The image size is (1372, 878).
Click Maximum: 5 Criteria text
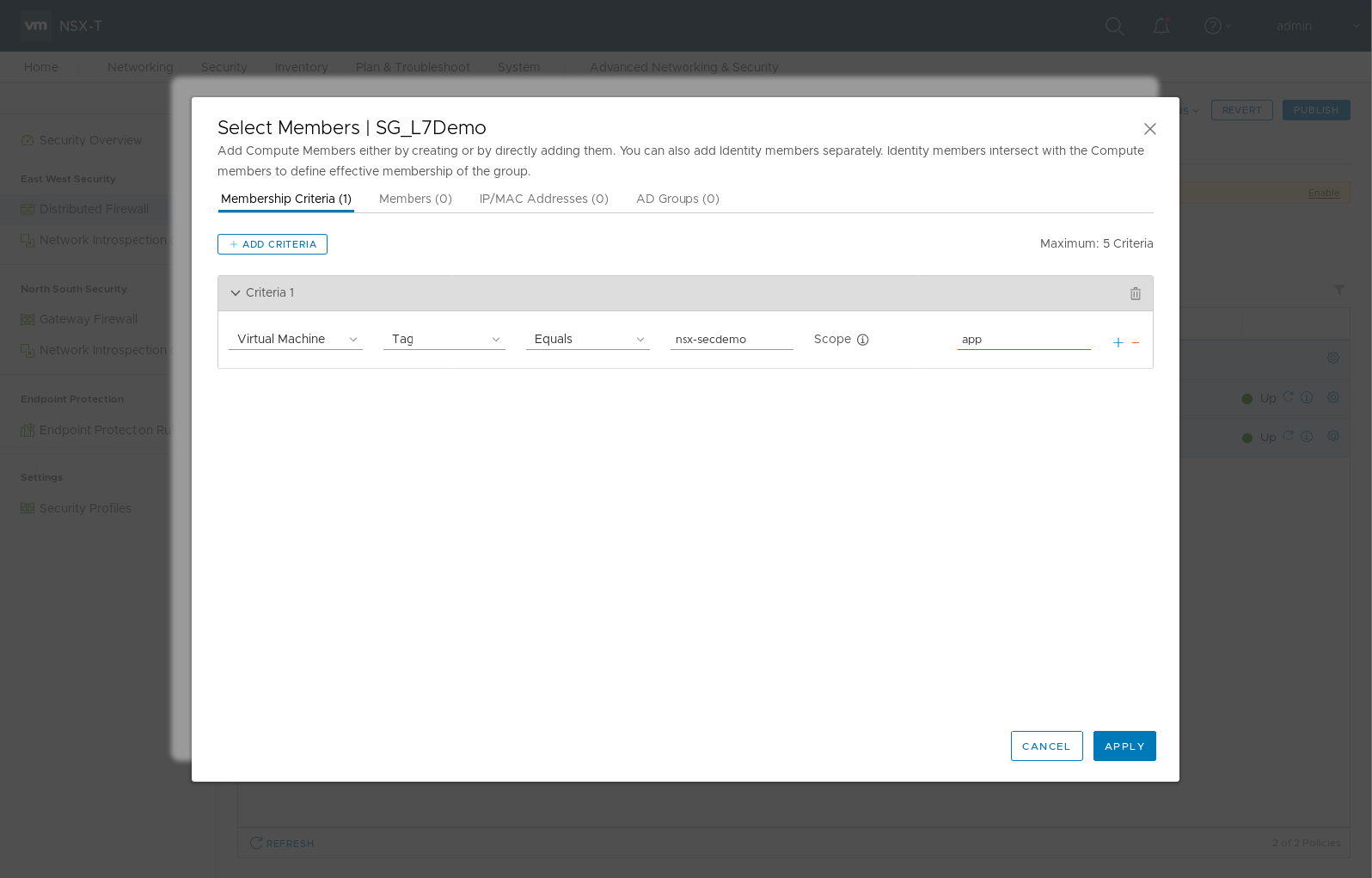tap(1097, 243)
